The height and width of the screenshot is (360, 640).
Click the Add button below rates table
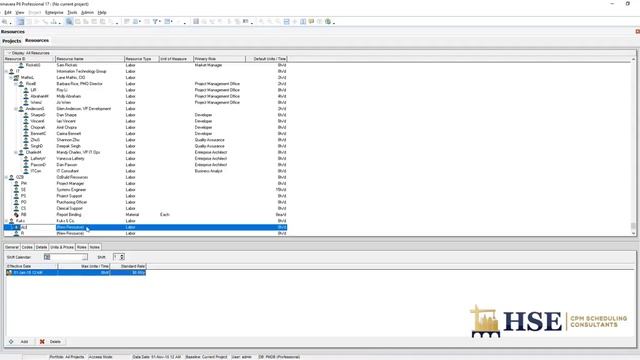[19, 342]
